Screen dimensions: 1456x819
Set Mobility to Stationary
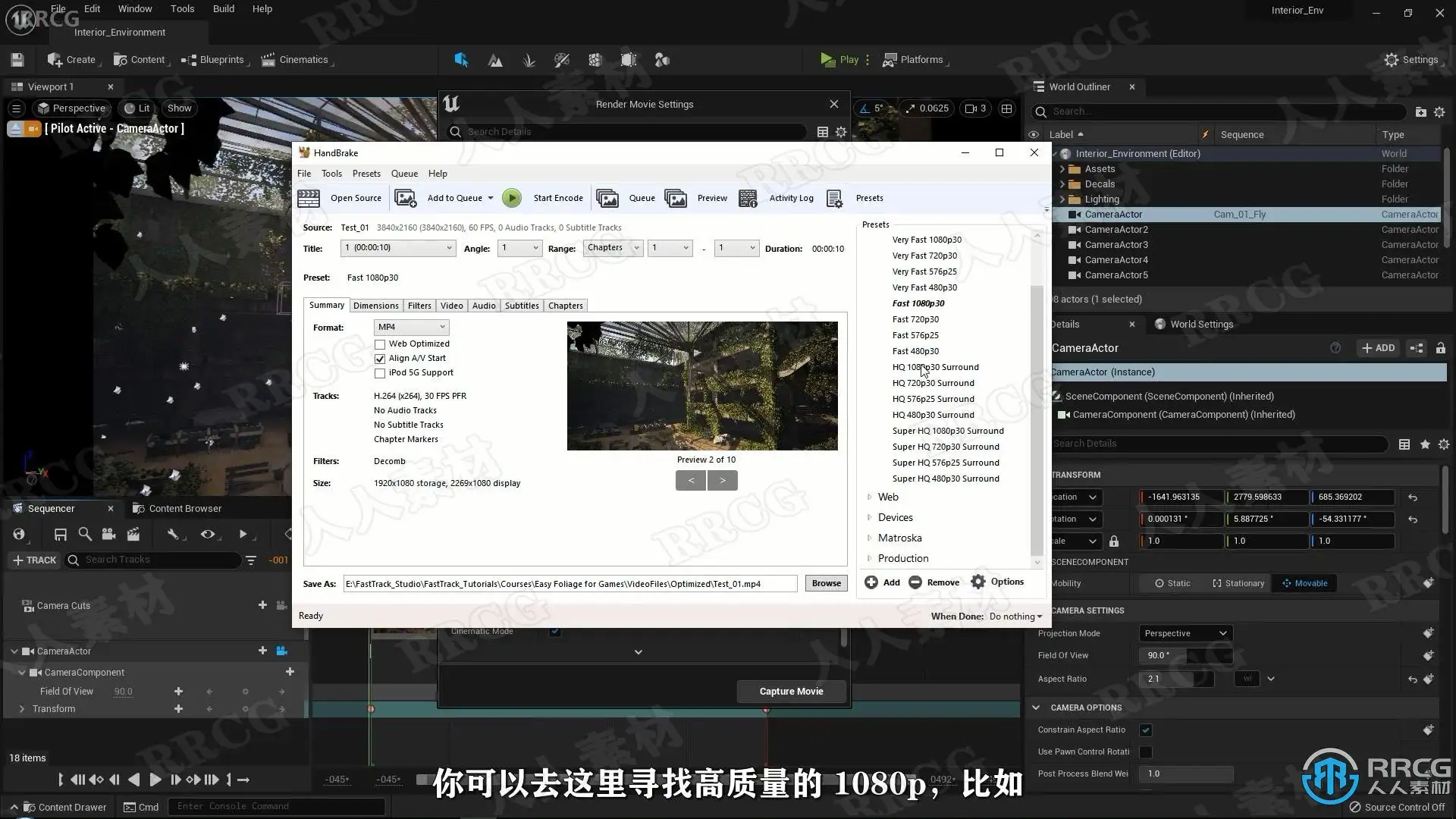pyautogui.click(x=1238, y=583)
